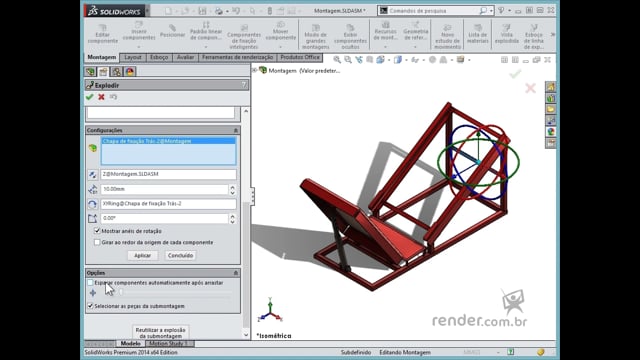Switch to the Avaliar tab
The image size is (640, 360).
coord(185,58)
